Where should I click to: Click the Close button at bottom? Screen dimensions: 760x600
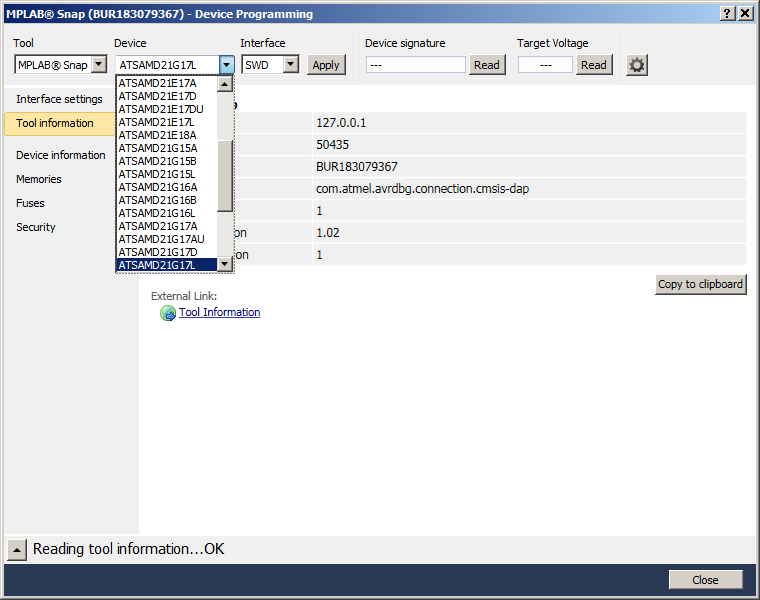pos(706,580)
